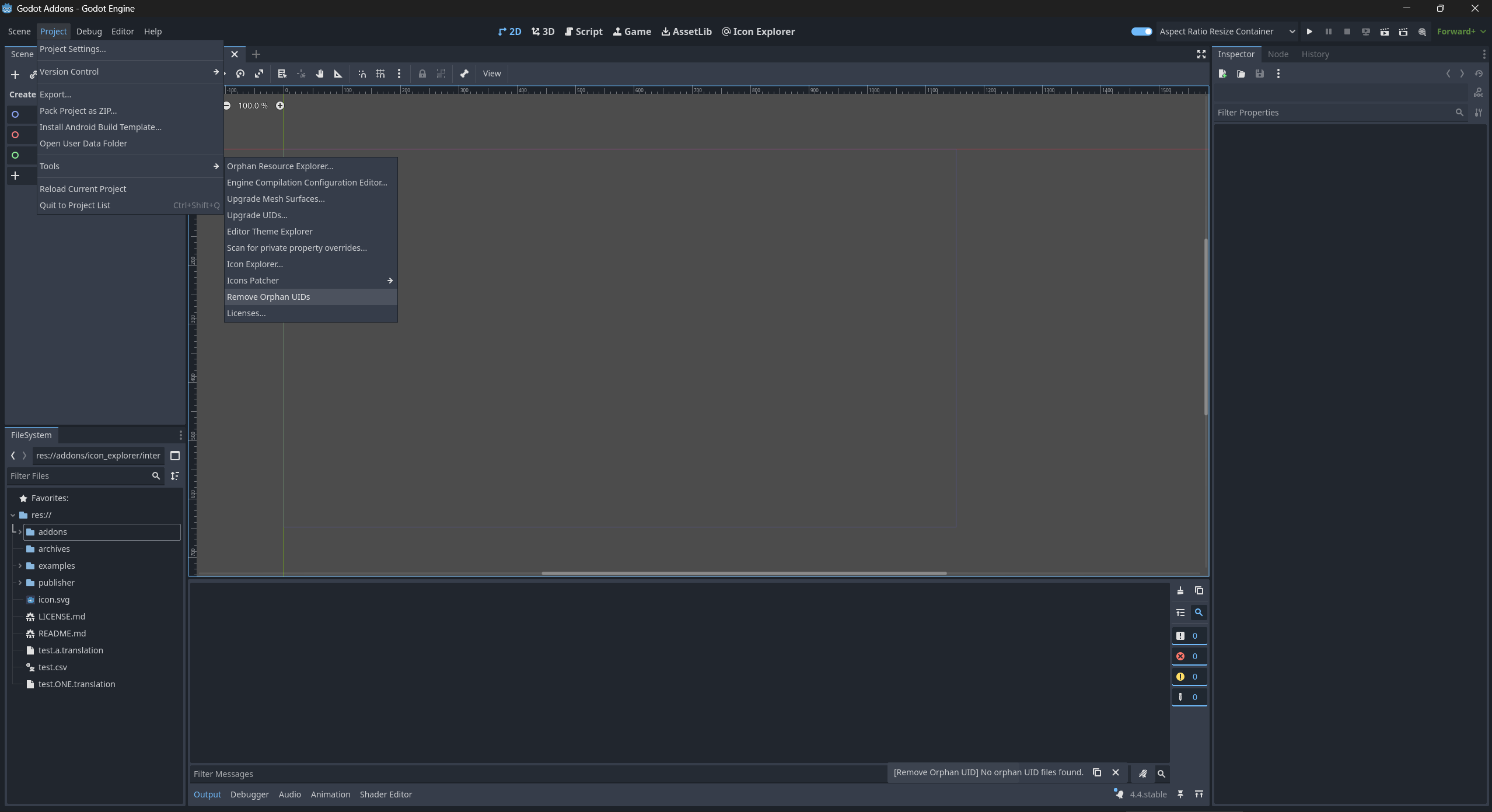Expand the publisher folder
The width and height of the screenshot is (1492, 812).
pyautogui.click(x=20, y=583)
